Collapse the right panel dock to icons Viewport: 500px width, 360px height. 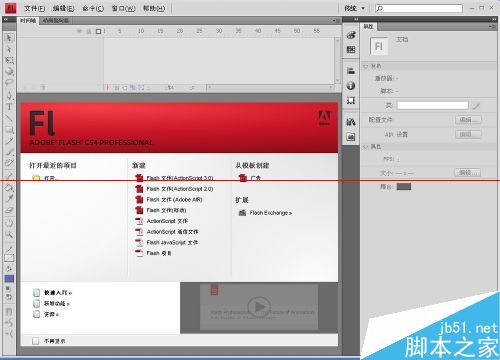(494, 19)
